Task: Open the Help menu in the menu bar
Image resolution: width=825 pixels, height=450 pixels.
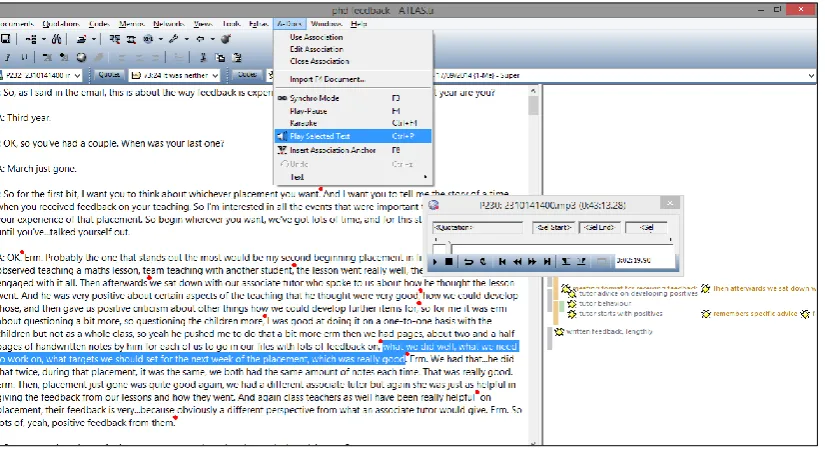Action: tap(359, 24)
